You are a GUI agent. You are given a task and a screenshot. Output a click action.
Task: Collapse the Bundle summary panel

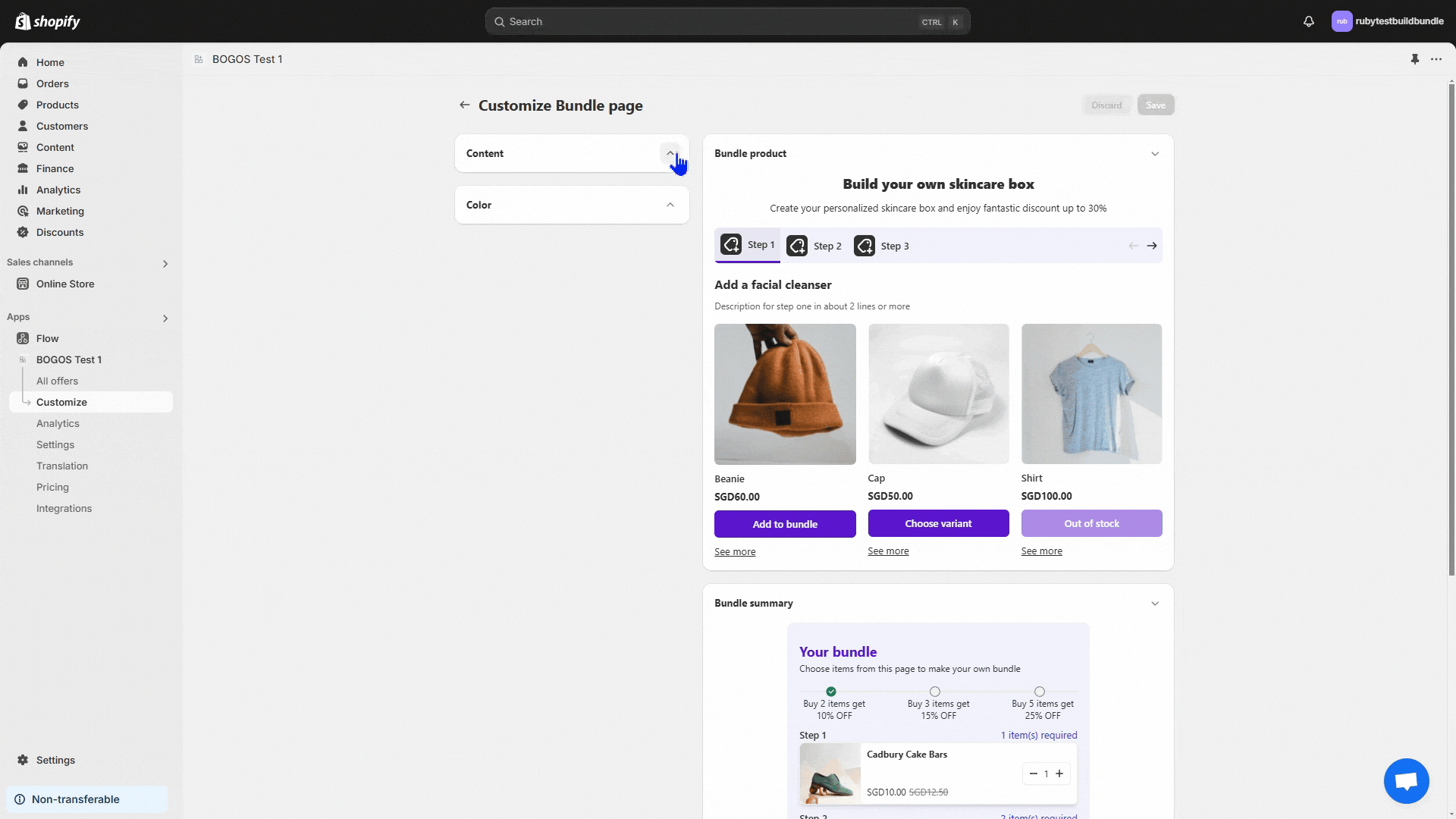[x=1154, y=604]
